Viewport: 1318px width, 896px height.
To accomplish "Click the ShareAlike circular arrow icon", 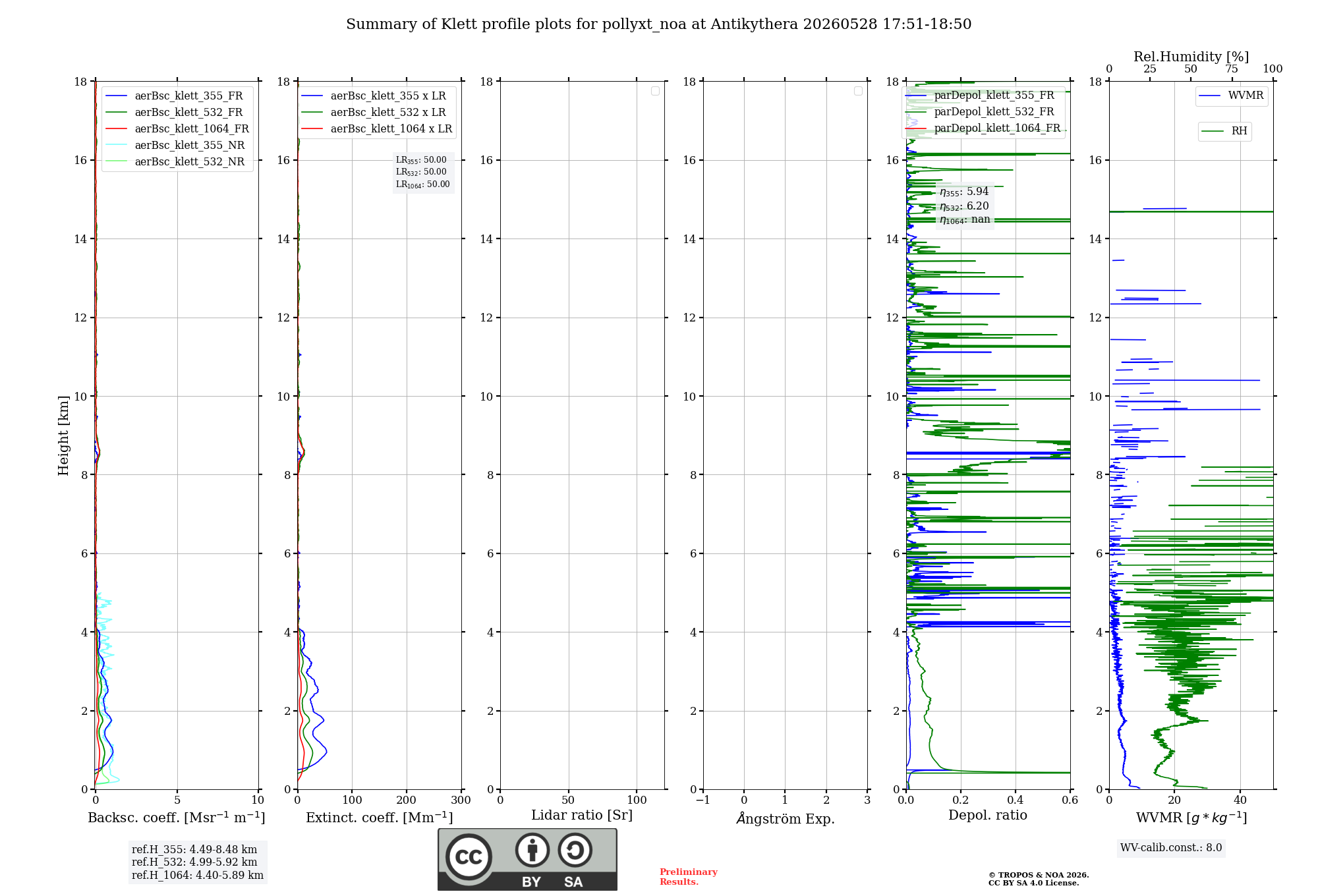I will tap(575, 850).
